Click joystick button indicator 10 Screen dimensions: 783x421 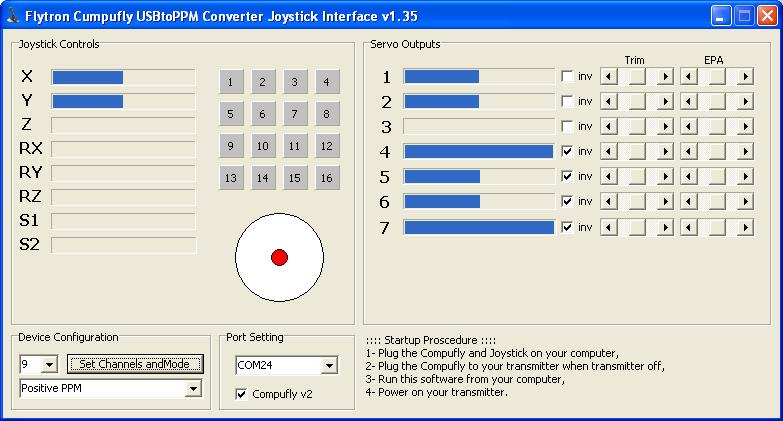(x=263, y=146)
